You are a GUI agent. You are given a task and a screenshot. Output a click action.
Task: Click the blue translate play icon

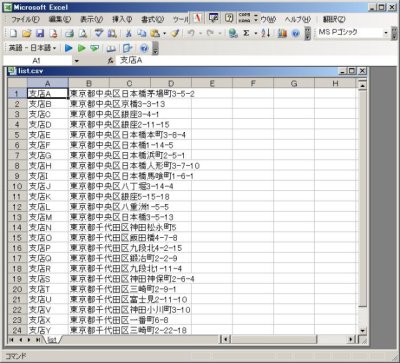(x=69, y=48)
